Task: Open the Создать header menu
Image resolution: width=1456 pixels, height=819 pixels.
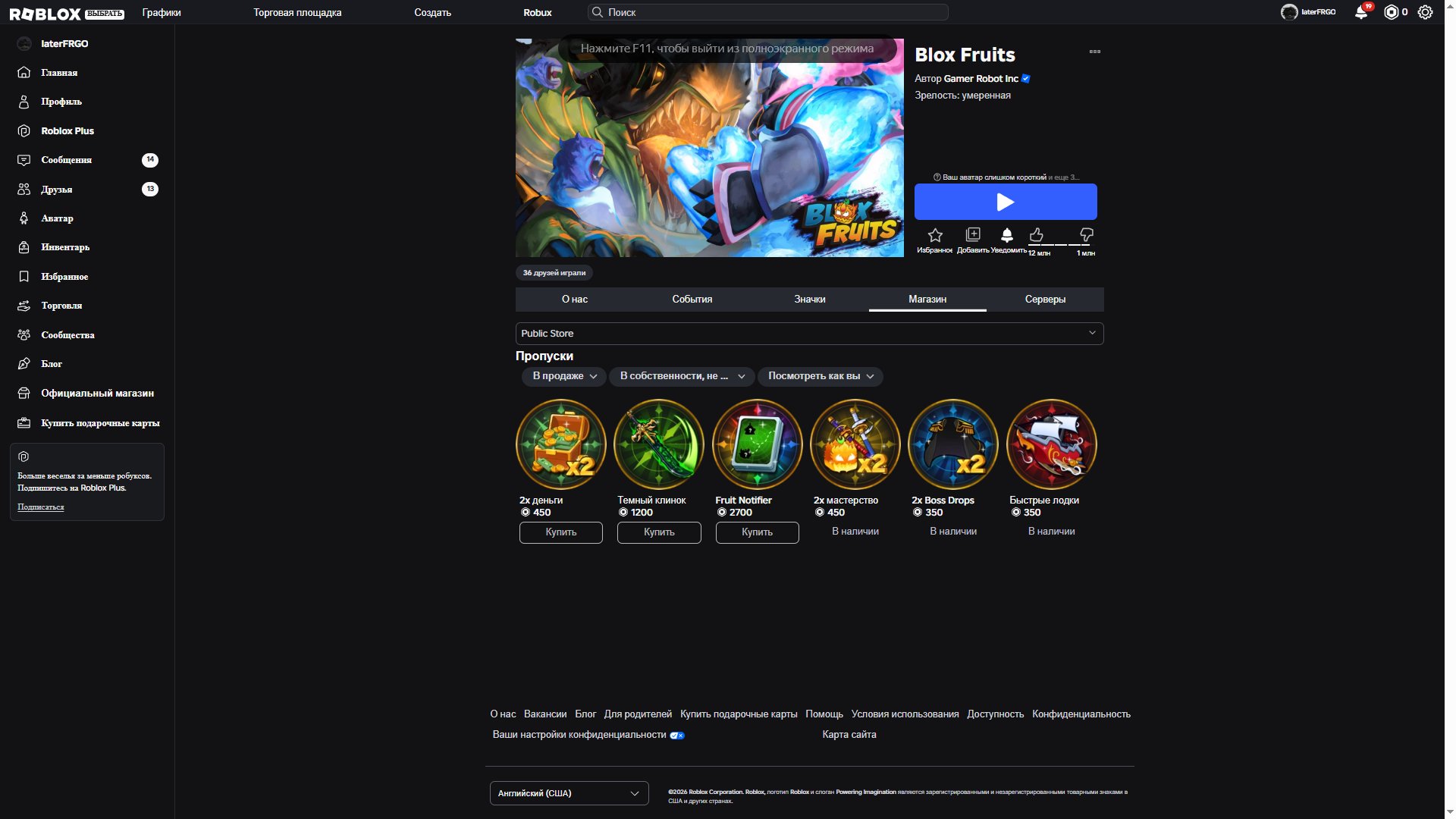Action: tap(432, 12)
